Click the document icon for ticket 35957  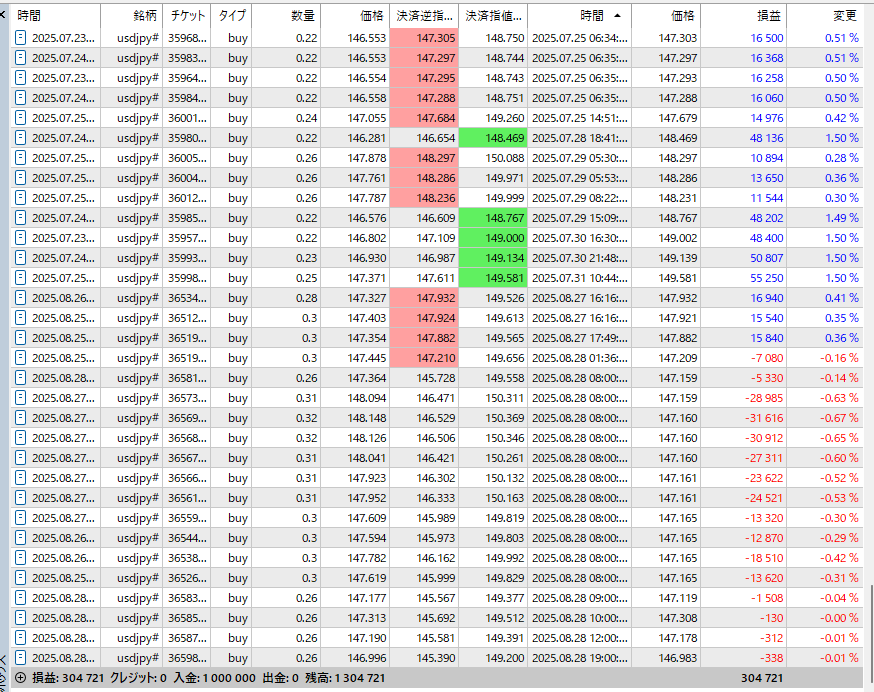tap(21, 238)
